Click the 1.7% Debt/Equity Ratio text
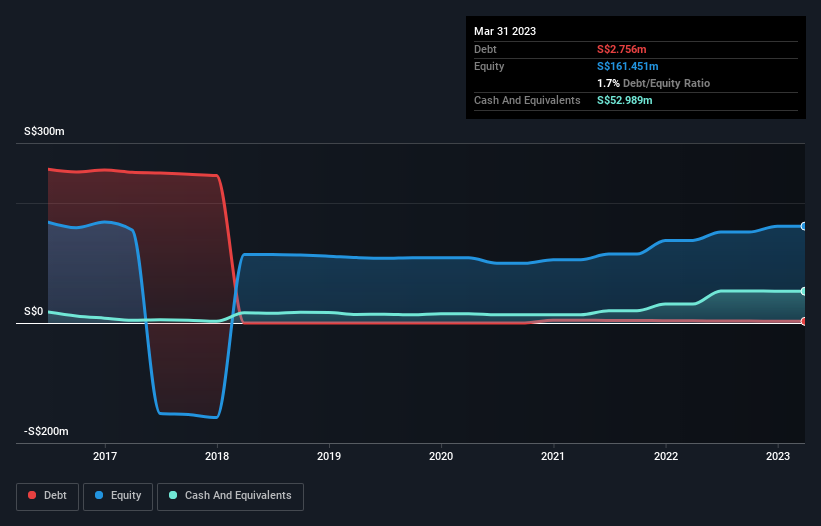Viewport: 821px width, 526px height. point(653,83)
